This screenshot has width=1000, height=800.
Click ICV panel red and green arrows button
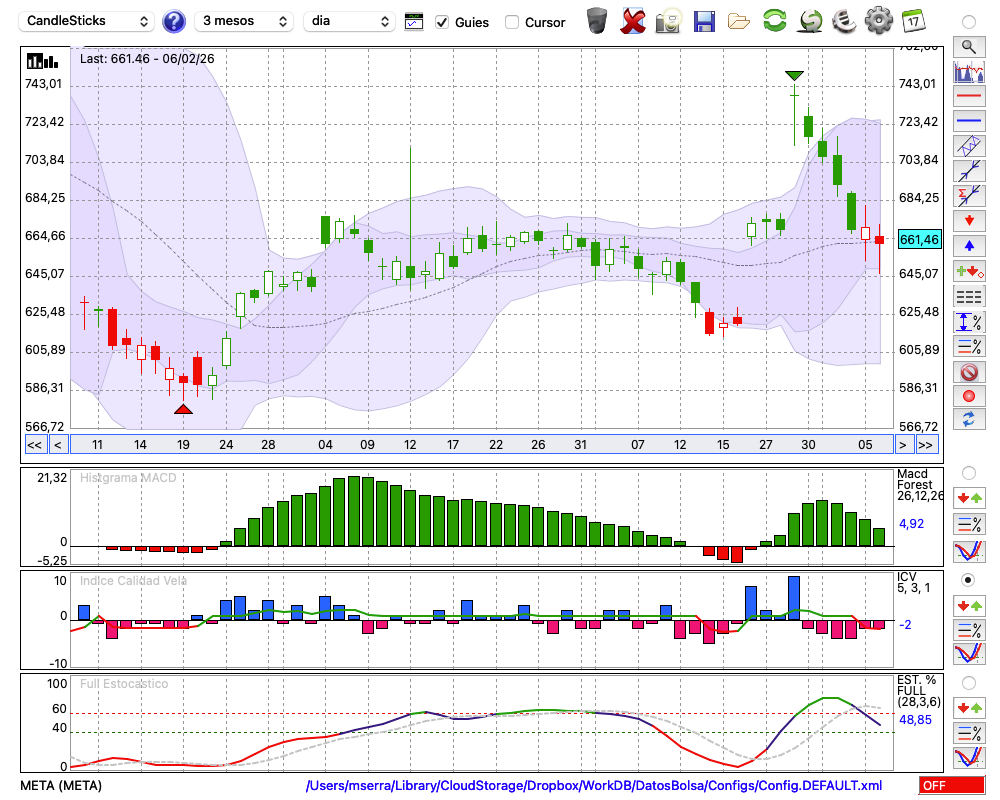coord(969,605)
